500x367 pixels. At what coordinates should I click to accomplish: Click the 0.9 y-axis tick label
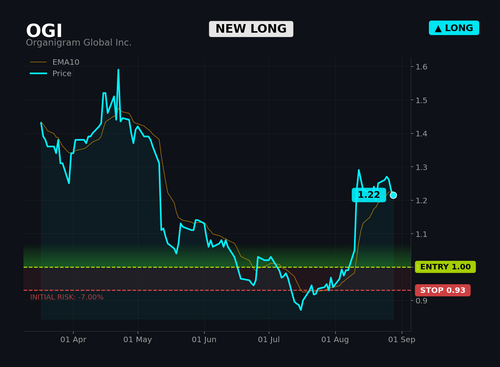click(x=421, y=301)
